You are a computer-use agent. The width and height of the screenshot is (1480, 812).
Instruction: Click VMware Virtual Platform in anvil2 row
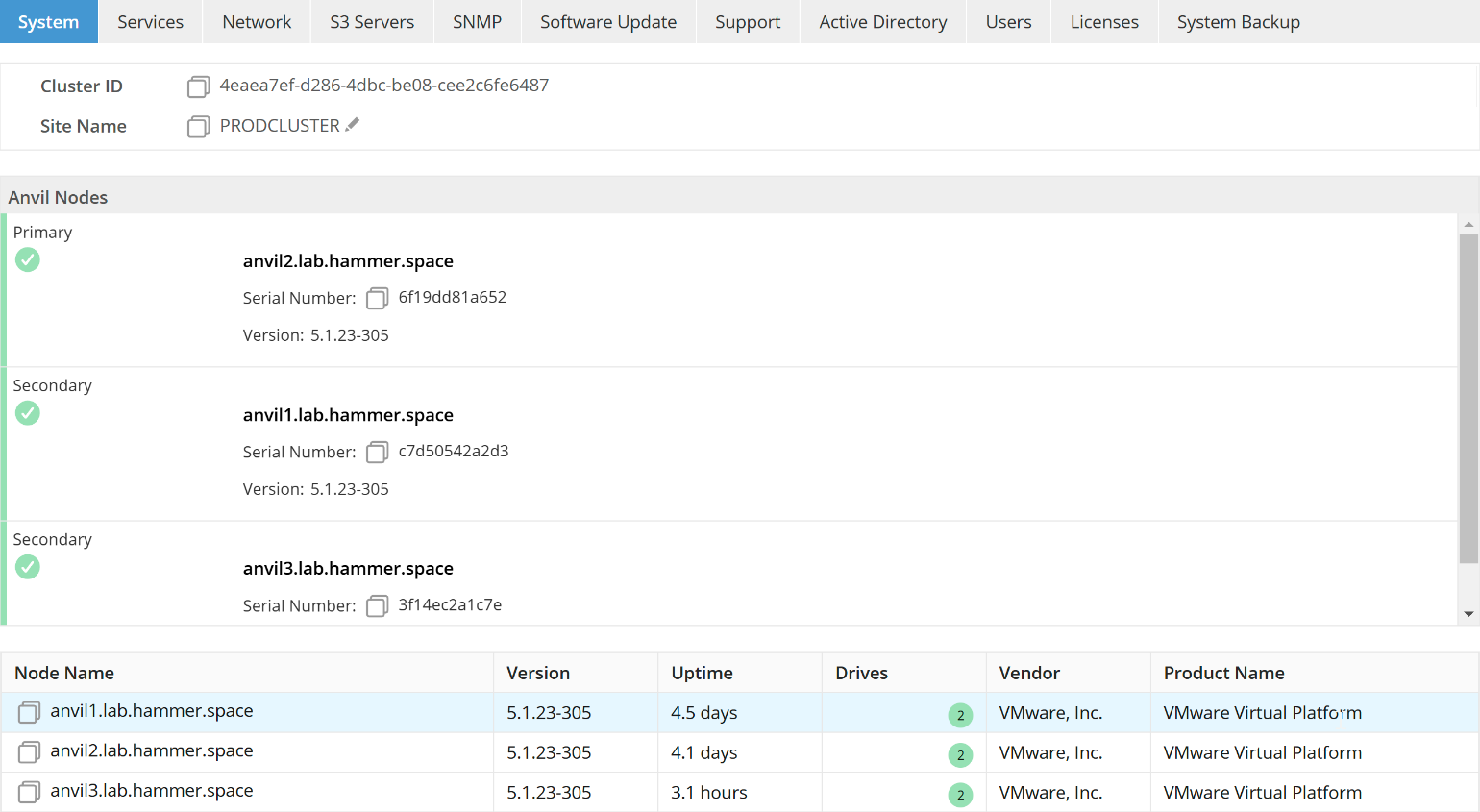1263,752
